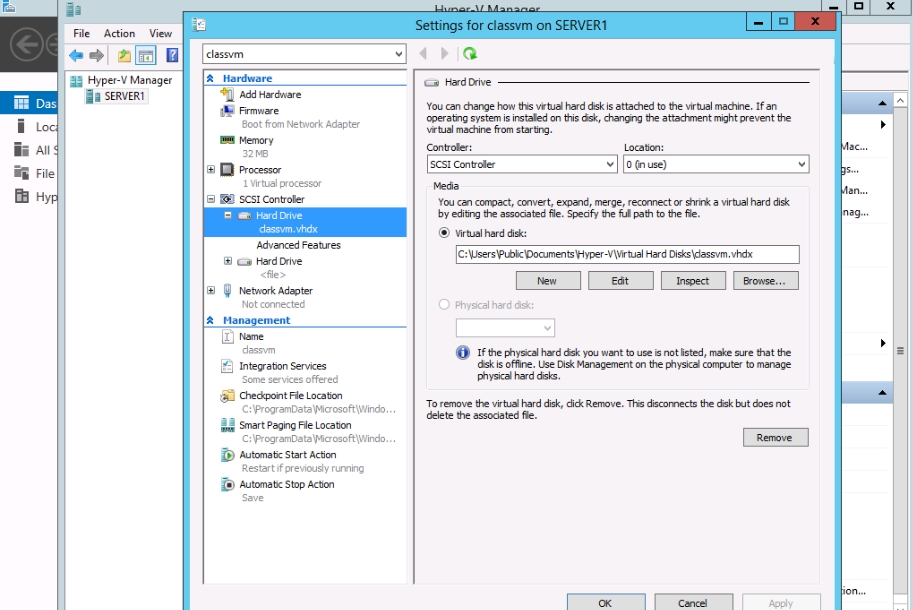Select Advanced Features under Hard Drive

298,245
